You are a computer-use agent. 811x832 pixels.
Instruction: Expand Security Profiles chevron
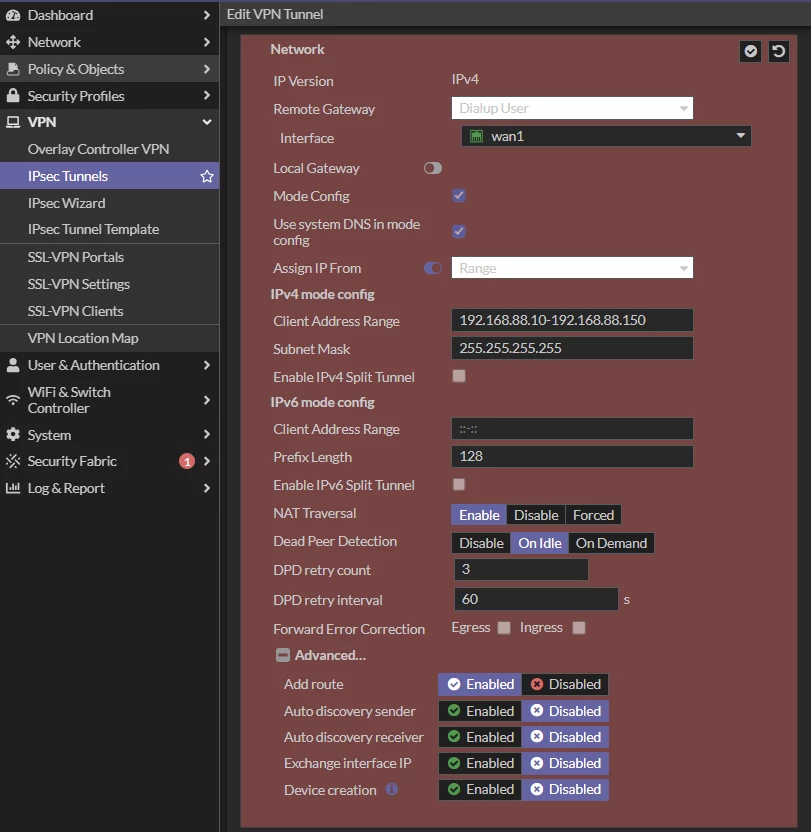207,96
